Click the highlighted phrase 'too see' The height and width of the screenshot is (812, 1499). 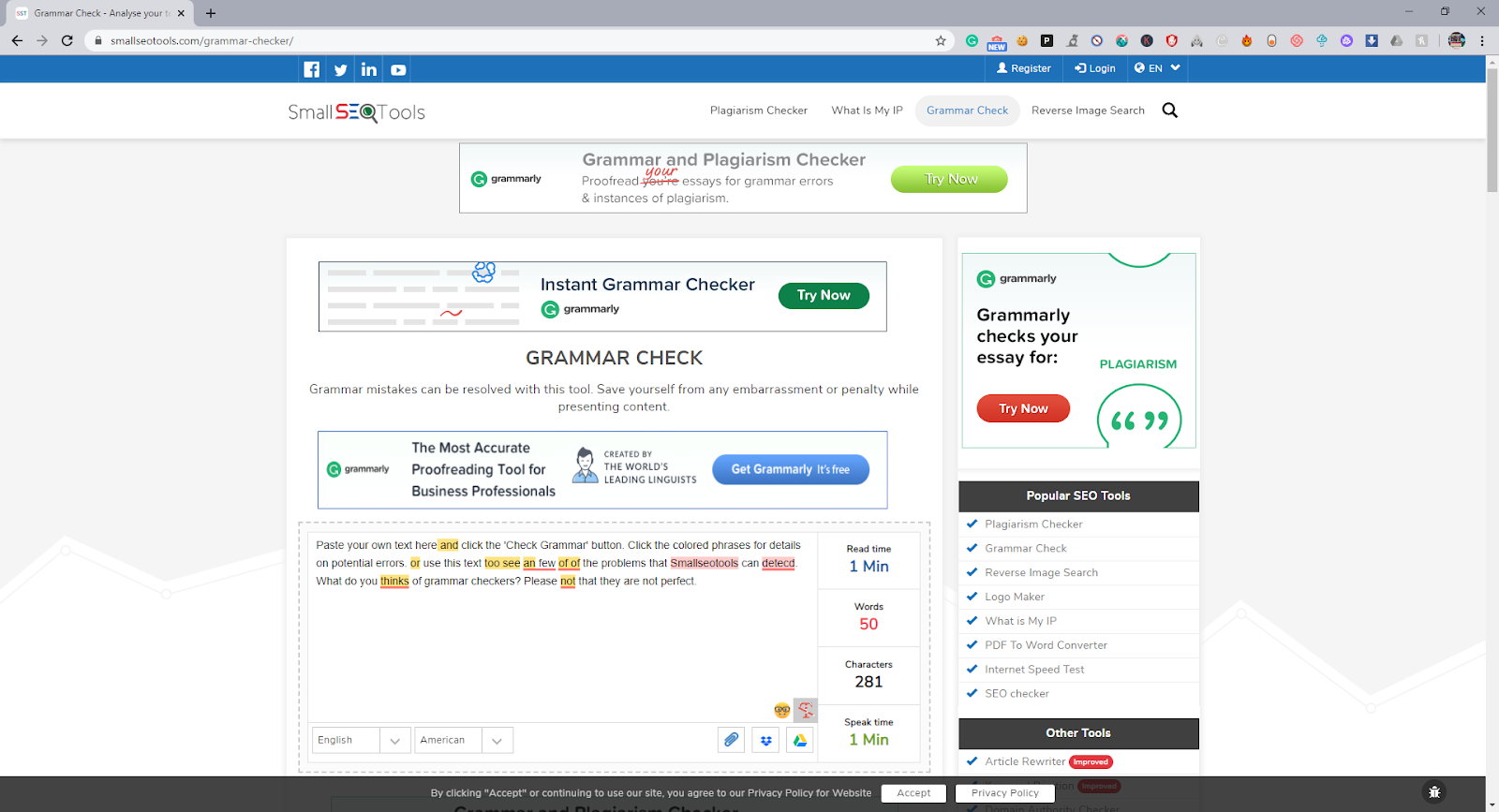[502, 564]
